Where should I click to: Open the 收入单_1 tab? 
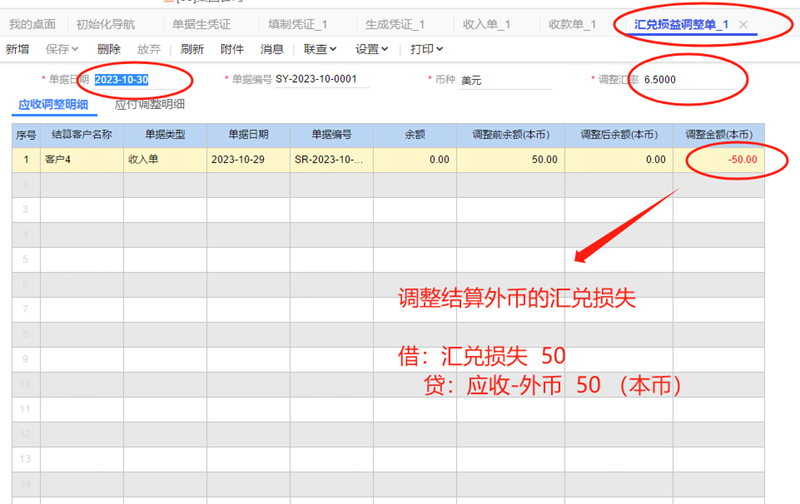click(x=486, y=24)
